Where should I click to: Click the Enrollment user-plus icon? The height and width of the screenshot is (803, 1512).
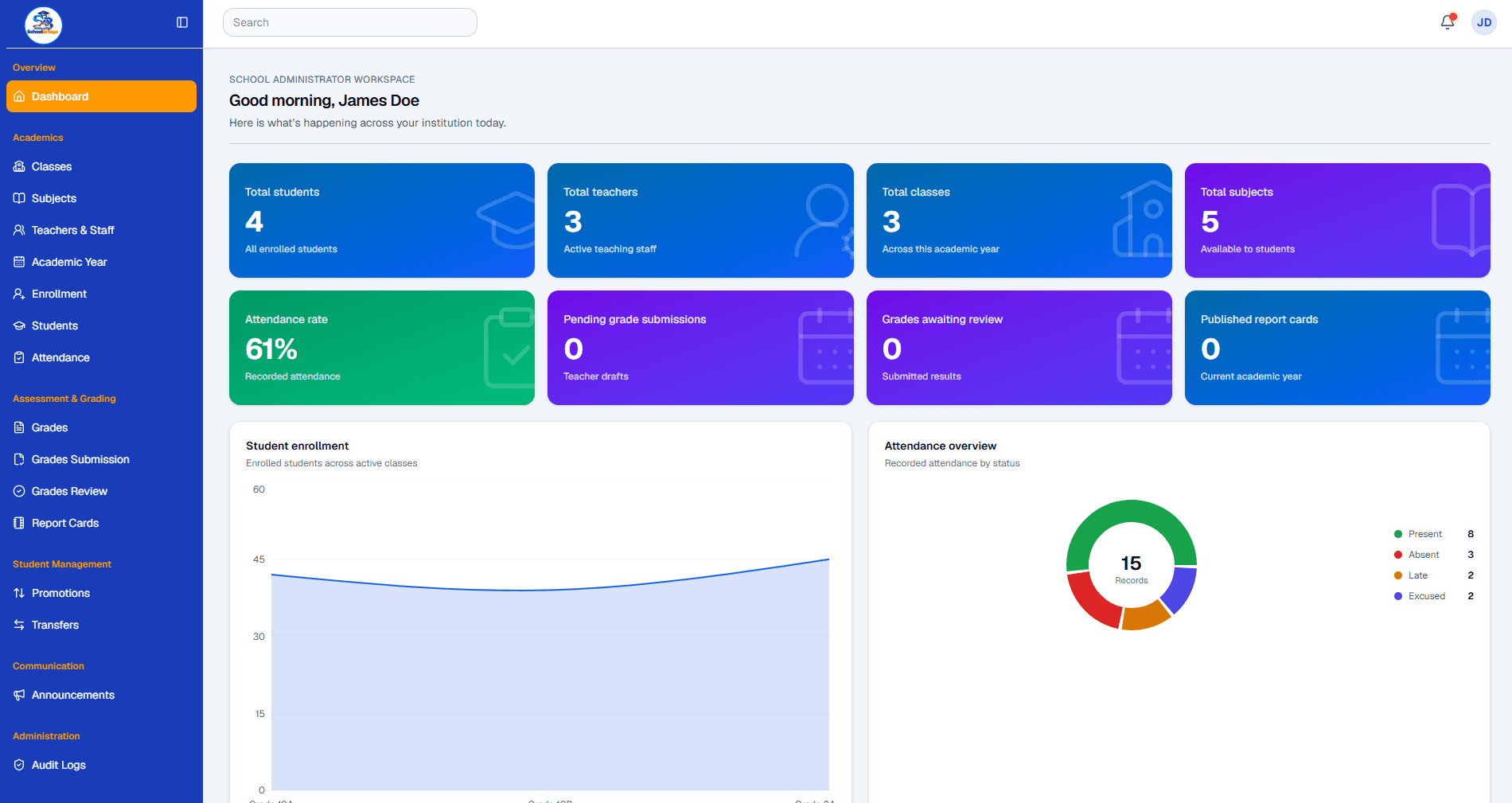pos(19,294)
